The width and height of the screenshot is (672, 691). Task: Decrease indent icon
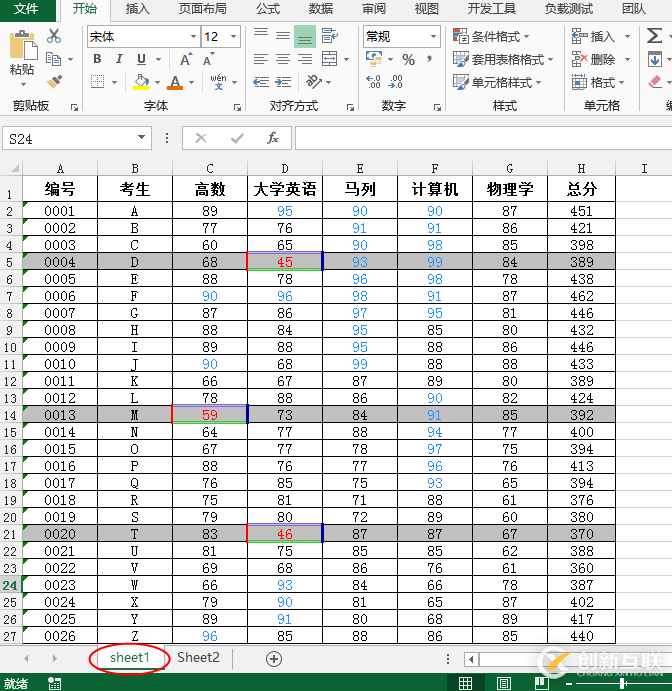261,82
